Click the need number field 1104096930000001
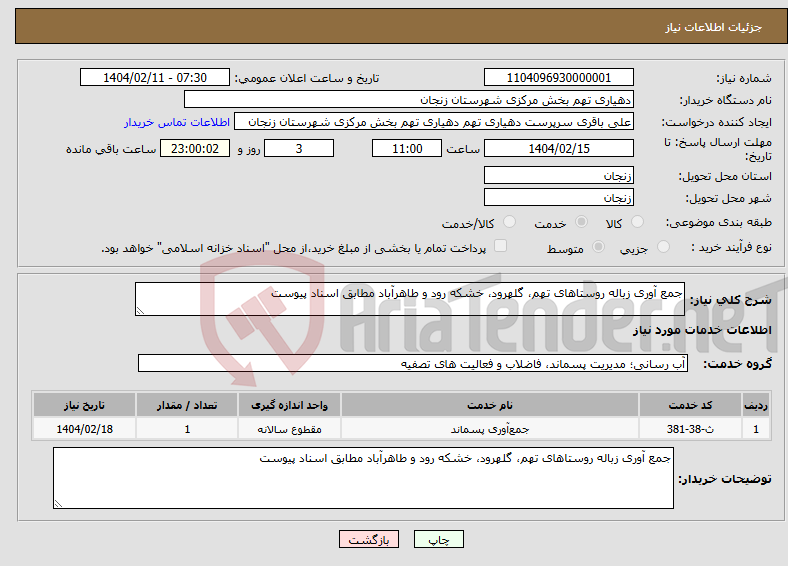This screenshot has height=566, width=788. (x=559, y=77)
